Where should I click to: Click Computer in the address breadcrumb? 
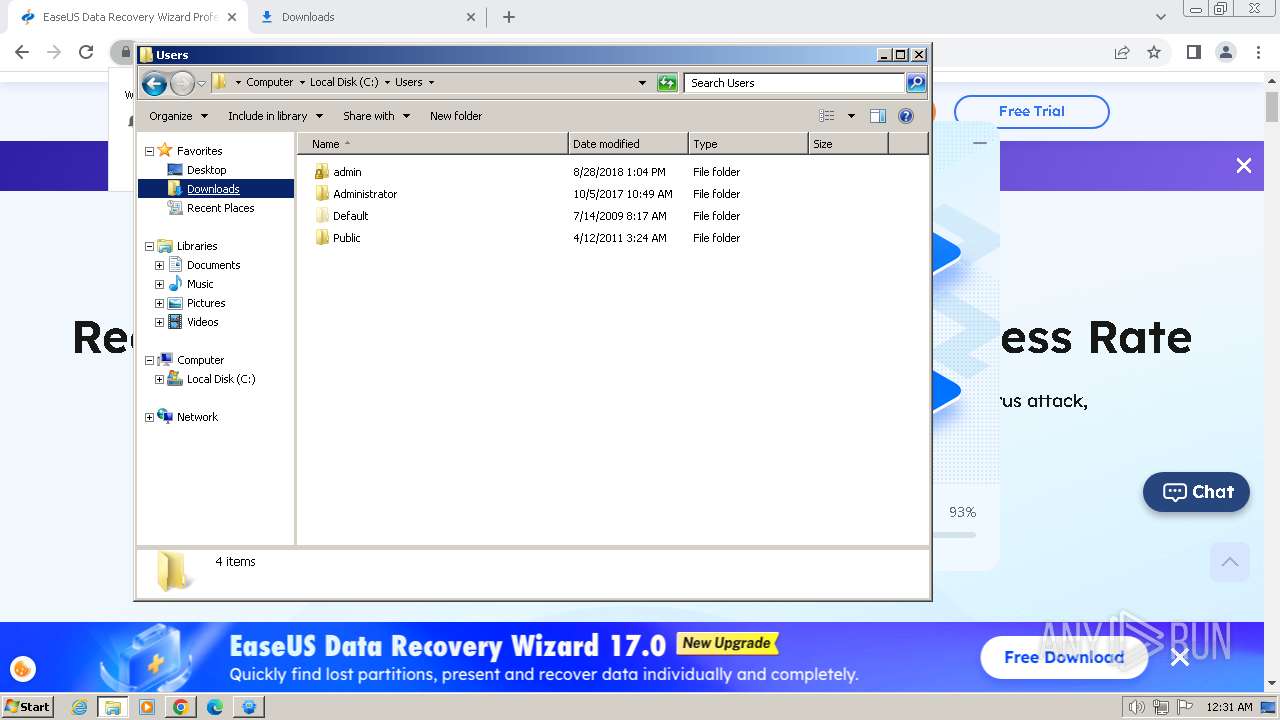(270, 83)
